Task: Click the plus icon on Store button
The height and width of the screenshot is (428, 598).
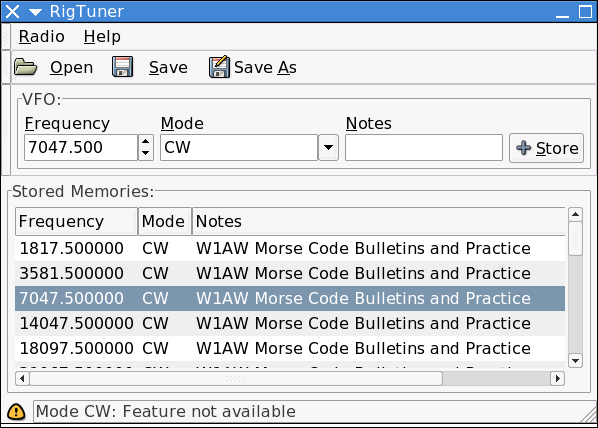Action: tap(523, 148)
